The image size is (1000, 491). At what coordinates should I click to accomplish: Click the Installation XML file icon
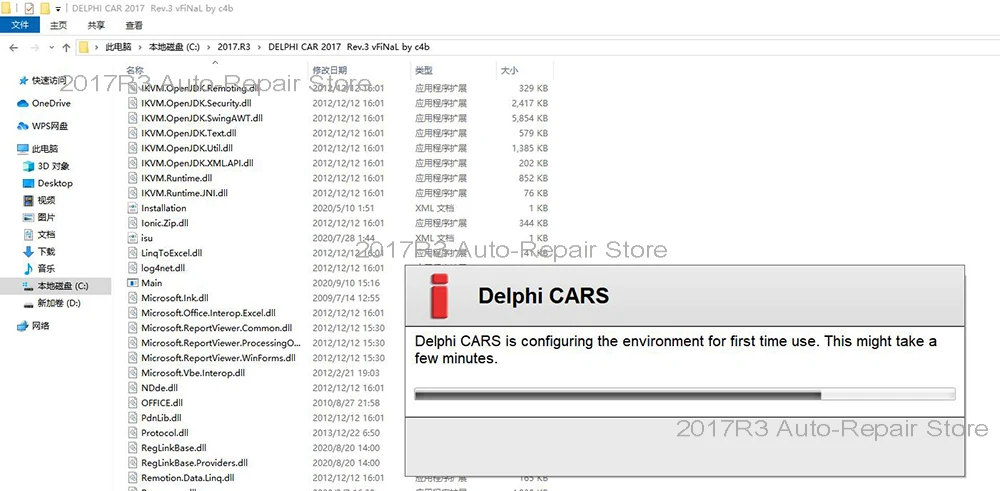click(133, 208)
